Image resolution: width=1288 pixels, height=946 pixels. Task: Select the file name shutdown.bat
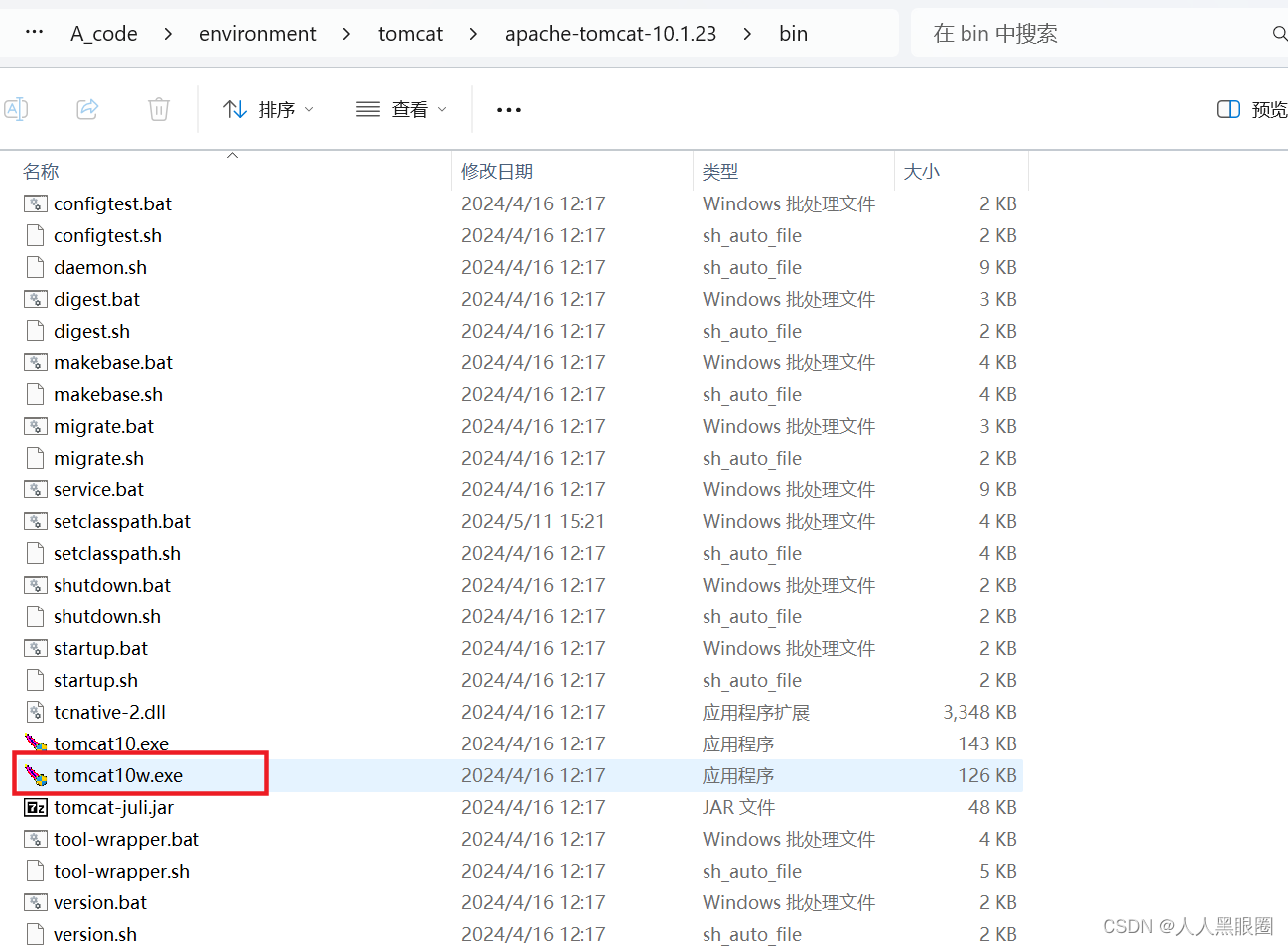click(112, 585)
